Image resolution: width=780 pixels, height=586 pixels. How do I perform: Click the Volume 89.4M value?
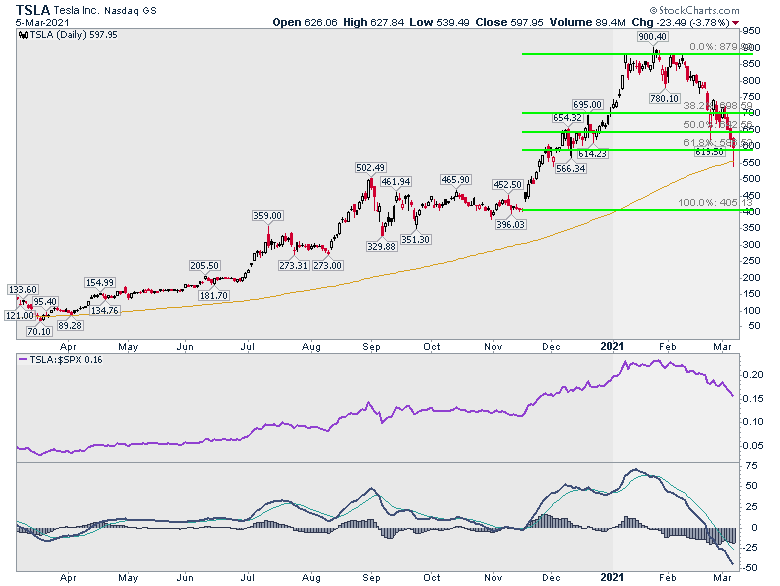tap(587, 22)
